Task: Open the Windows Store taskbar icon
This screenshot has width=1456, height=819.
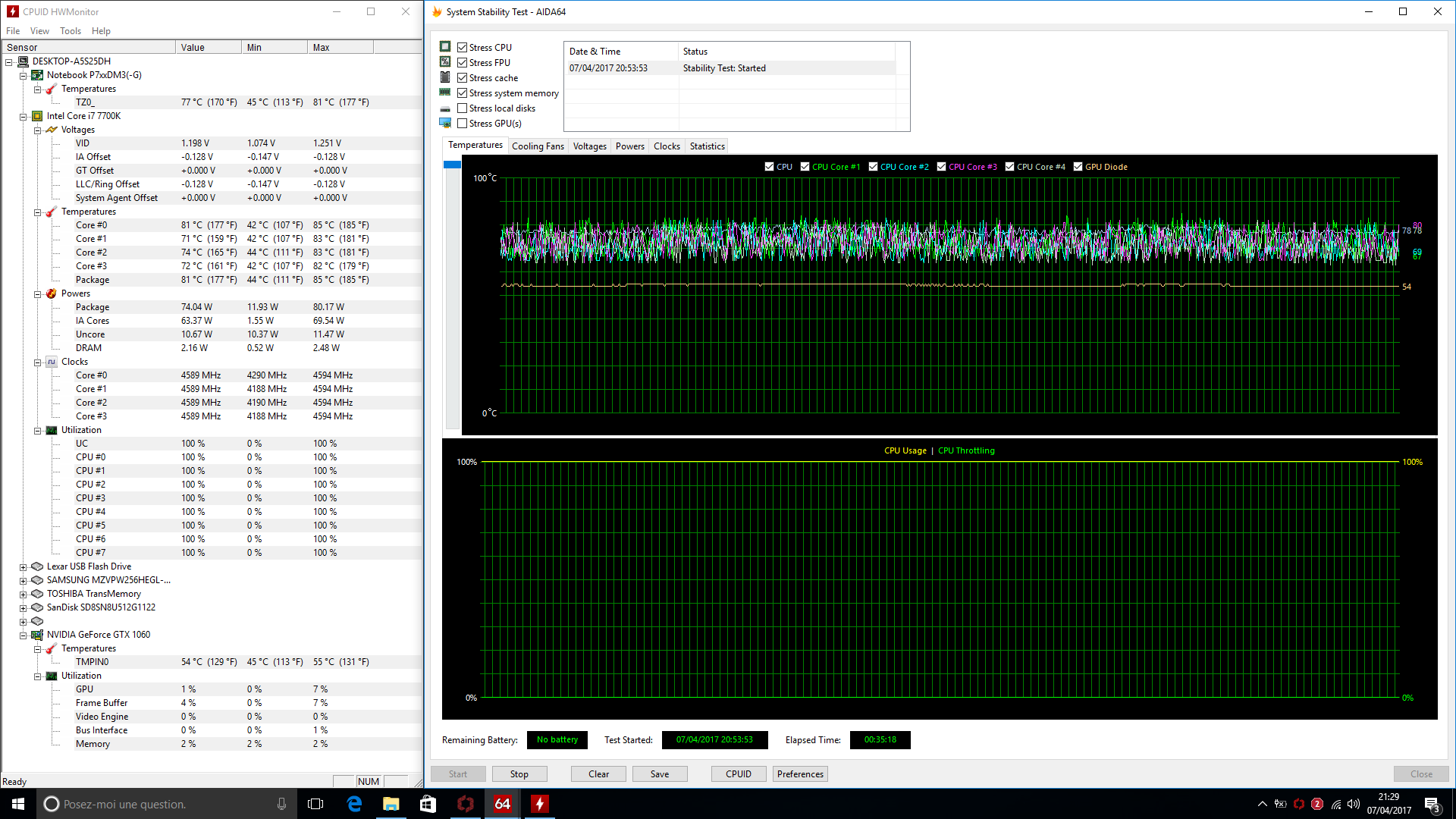Action: (x=428, y=804)
